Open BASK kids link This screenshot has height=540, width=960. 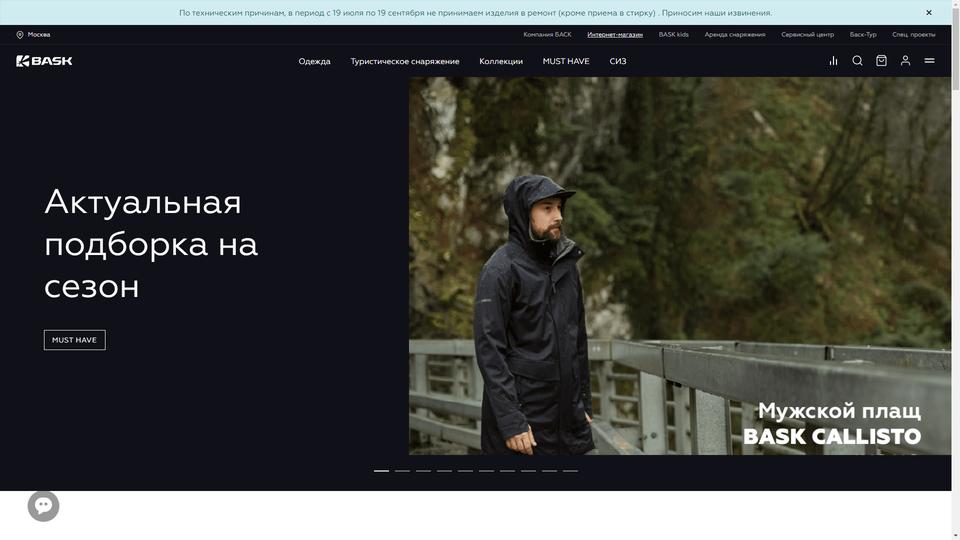click(673, 35)
